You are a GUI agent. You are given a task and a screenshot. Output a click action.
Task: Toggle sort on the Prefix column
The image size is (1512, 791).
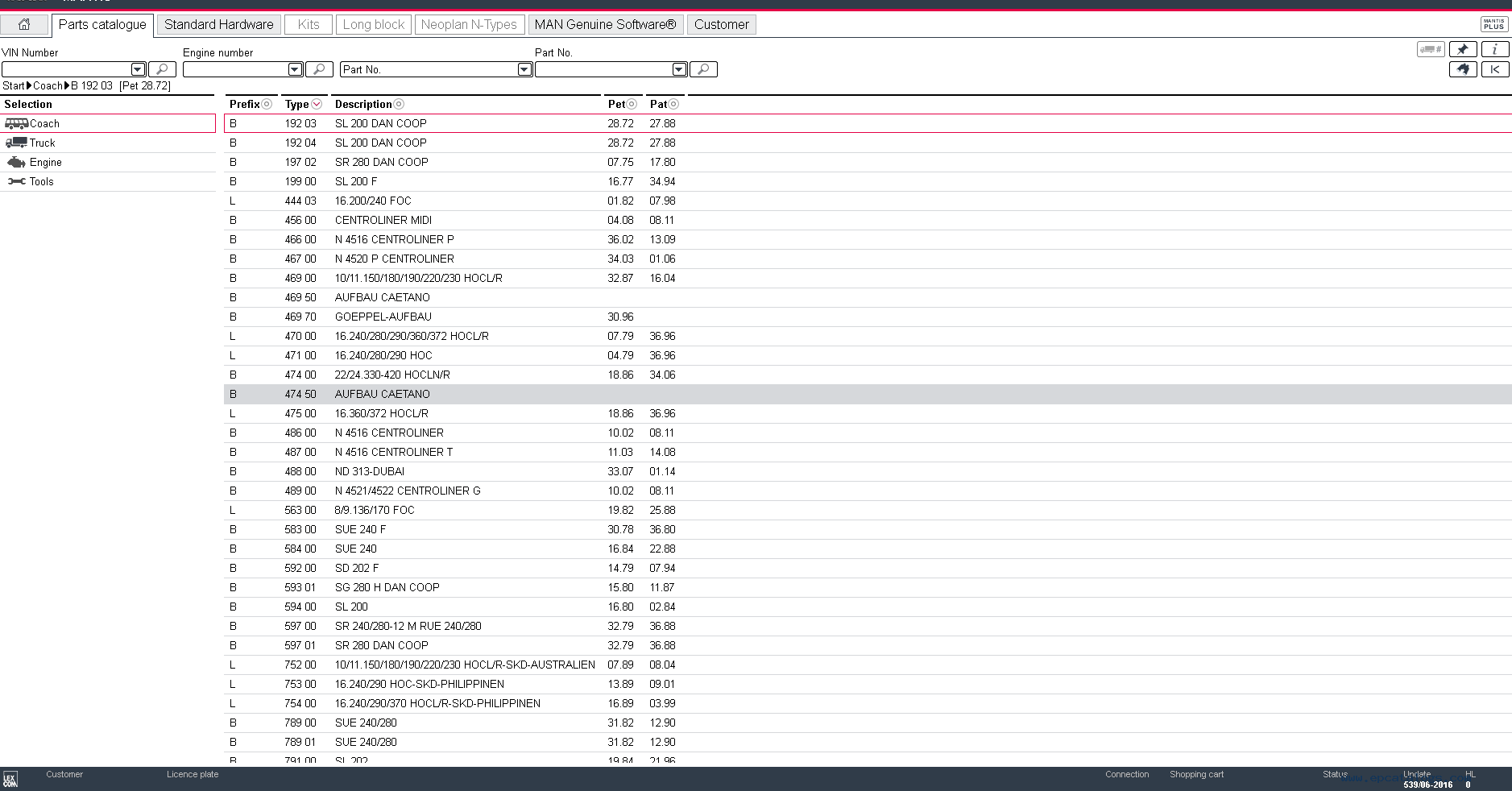click(x=267, y=104)
